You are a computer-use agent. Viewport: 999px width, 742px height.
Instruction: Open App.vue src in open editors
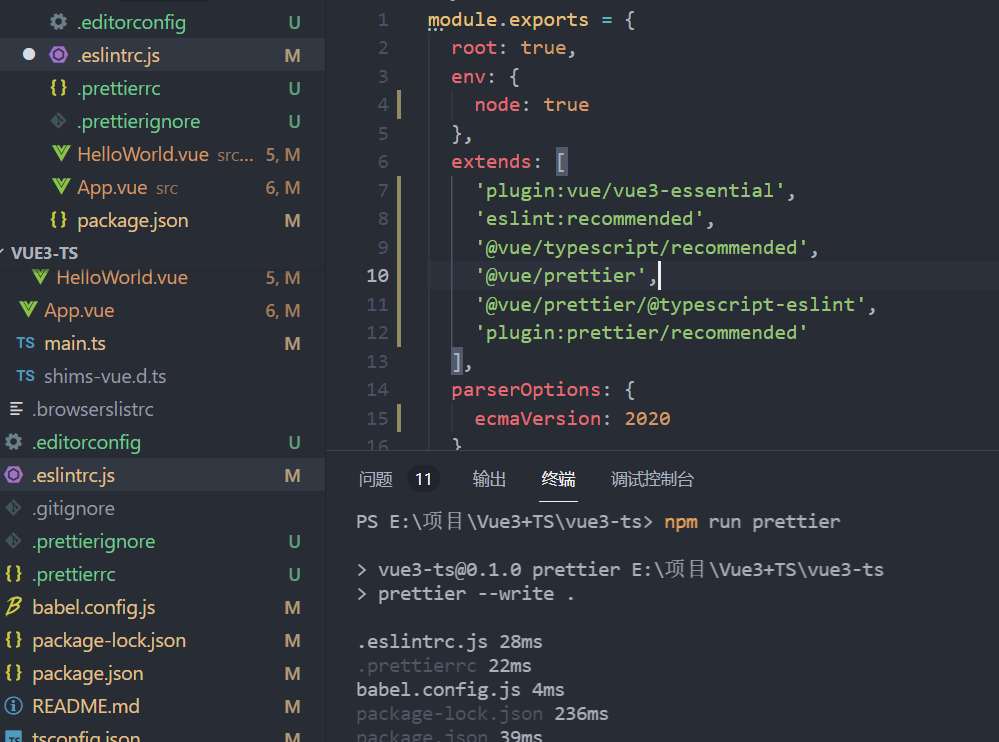tap(162, 187)
